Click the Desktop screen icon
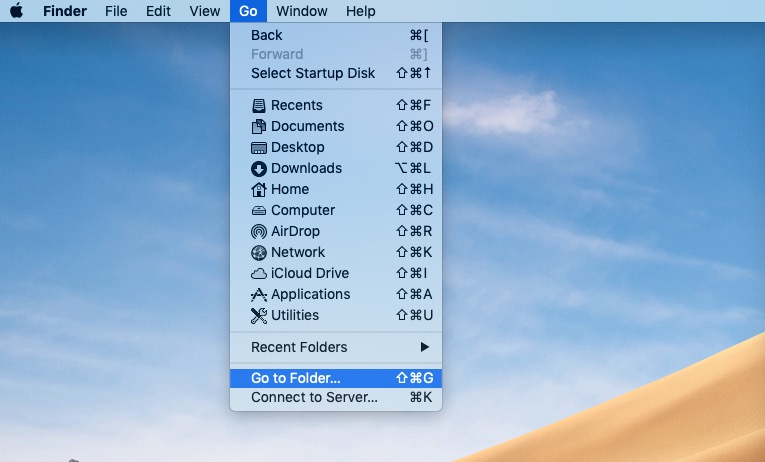The height and width of the screenshot is (462, 765). point(259,147)
